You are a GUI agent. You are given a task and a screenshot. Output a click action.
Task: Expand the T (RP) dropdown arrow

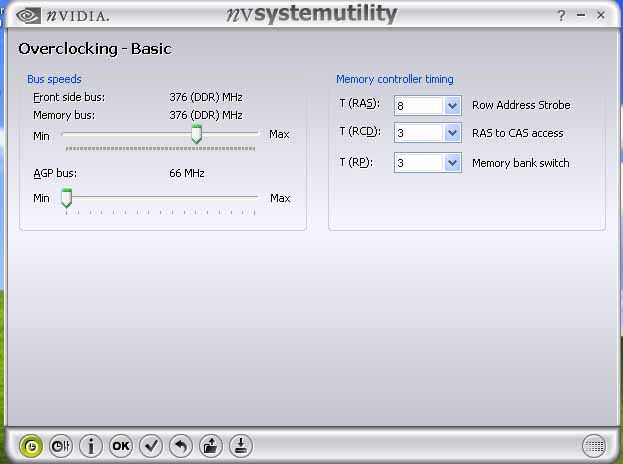coord(452,163)
